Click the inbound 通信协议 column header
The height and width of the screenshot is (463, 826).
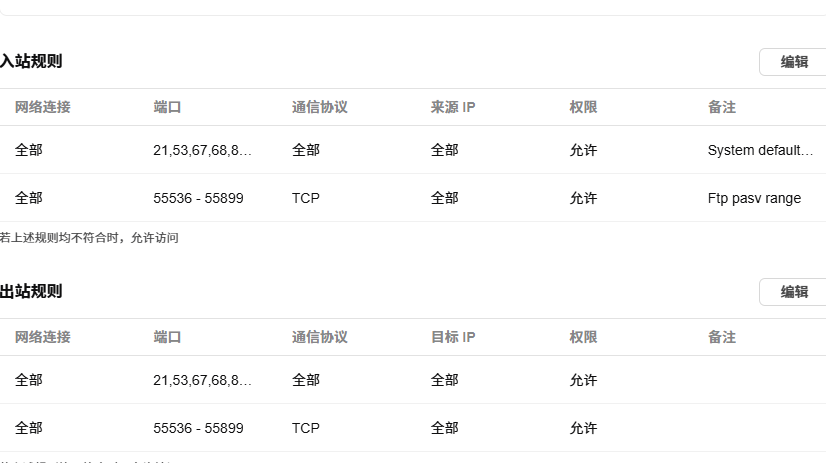320,107
